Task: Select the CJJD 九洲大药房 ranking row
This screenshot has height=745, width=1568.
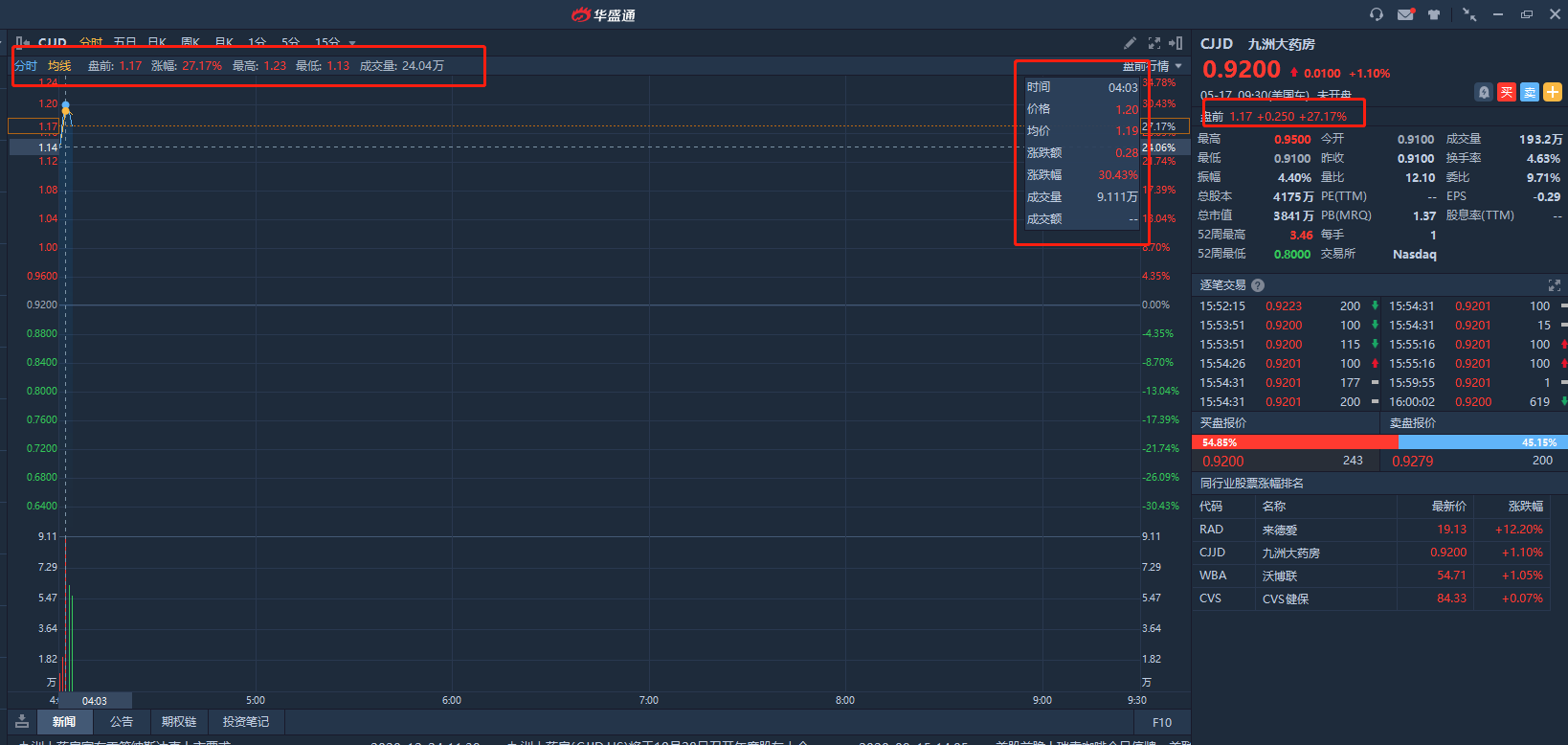Action: pyautogui.click(x=1371, y=553)
